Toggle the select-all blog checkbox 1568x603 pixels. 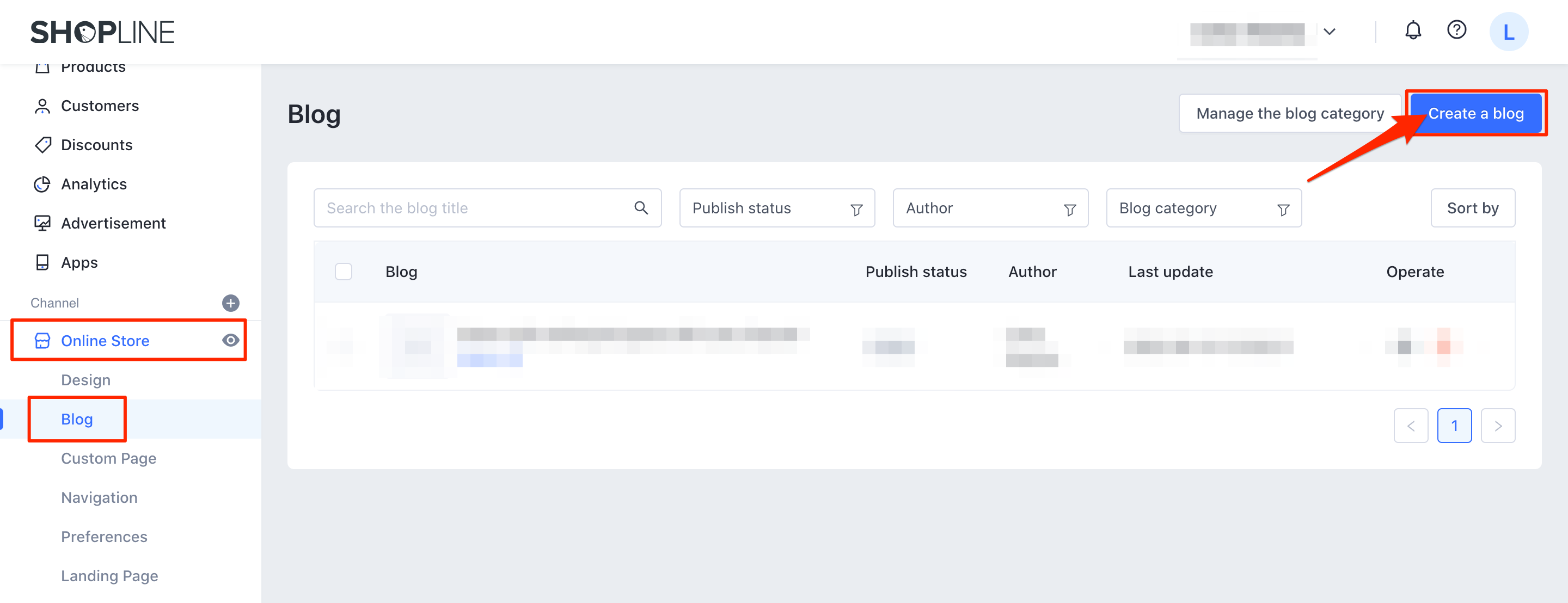(x=344, y=272)
